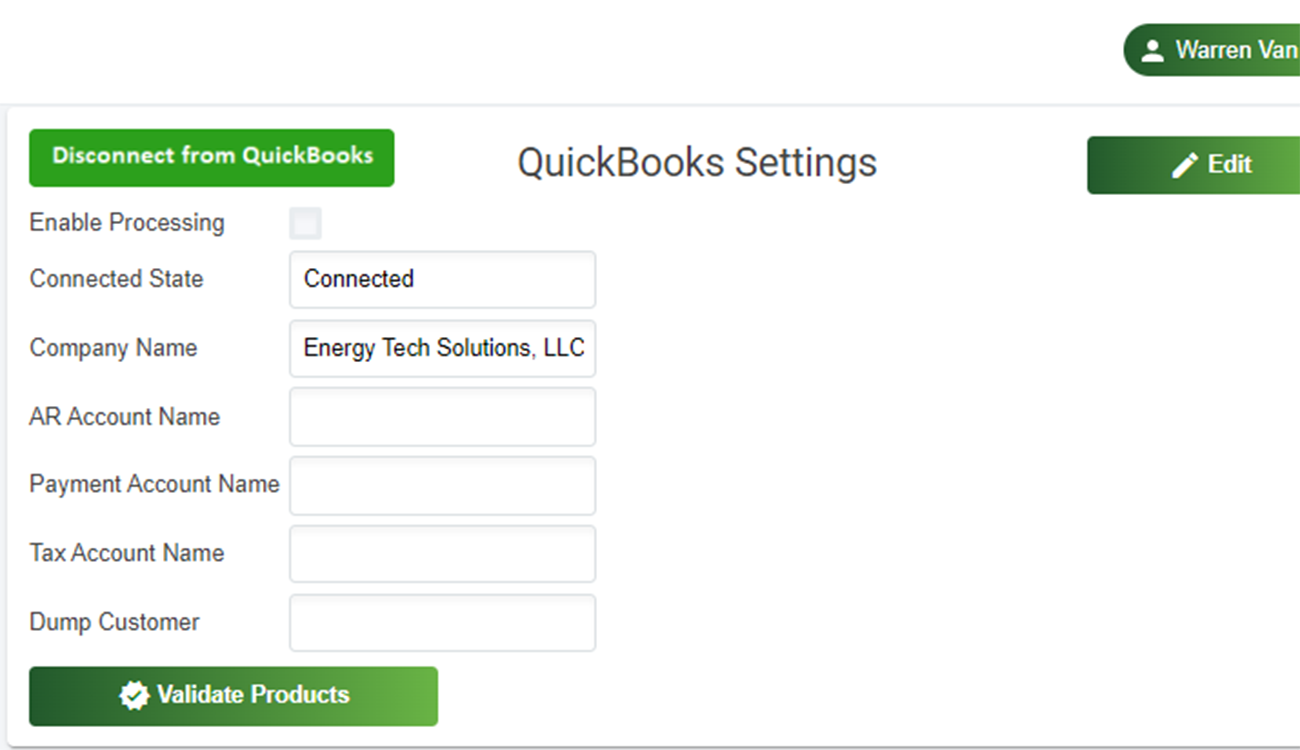Toggle the Enable Processing checkbox

coord(306,223)
